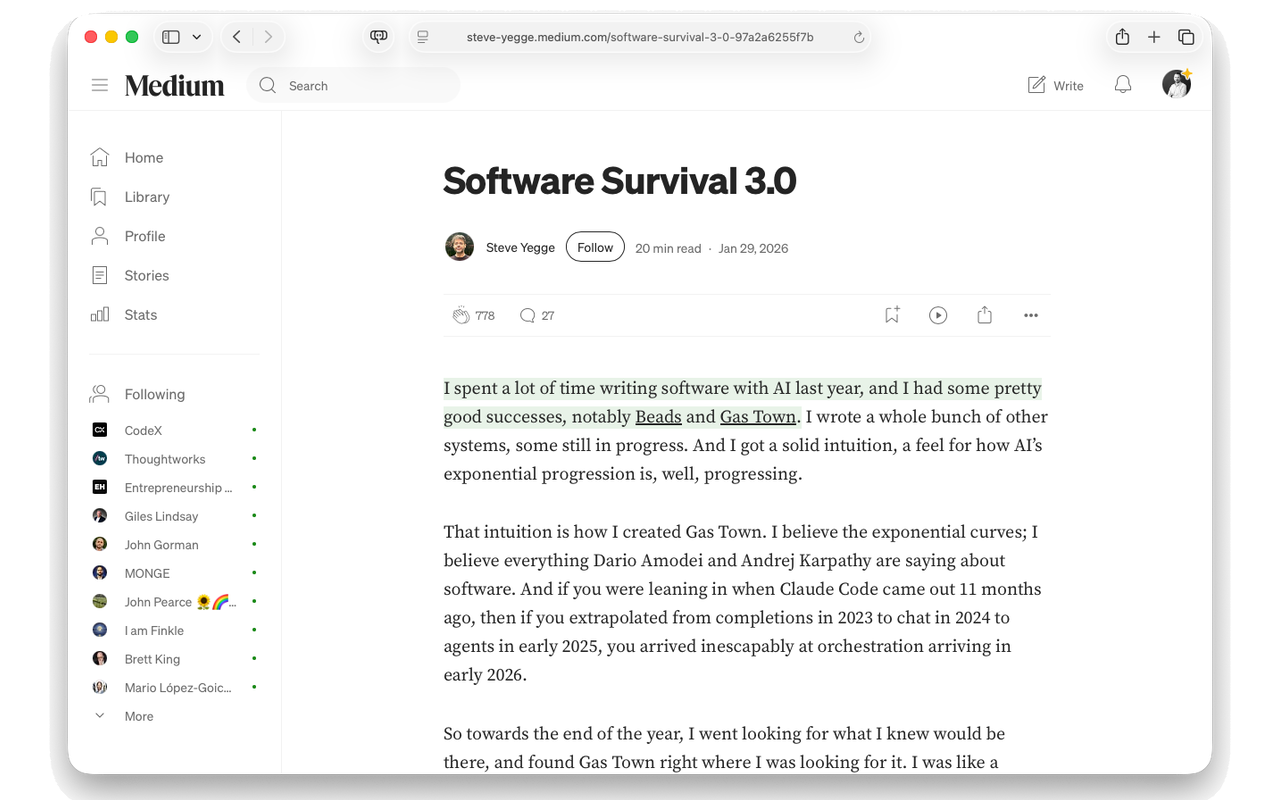
Task: Reload the page with the refresh icon
Action: [x=858, y=37]
